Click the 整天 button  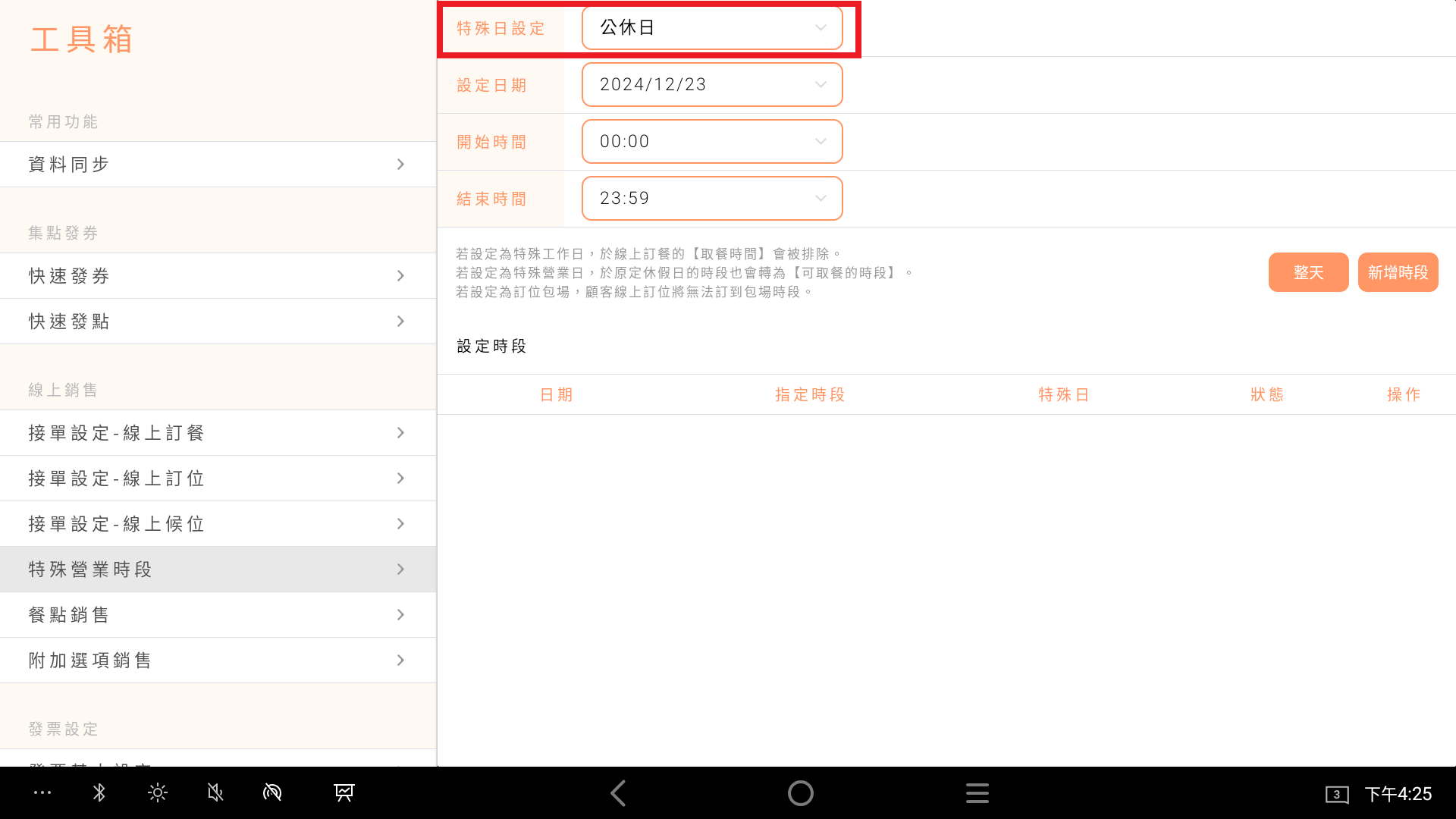1308,272
